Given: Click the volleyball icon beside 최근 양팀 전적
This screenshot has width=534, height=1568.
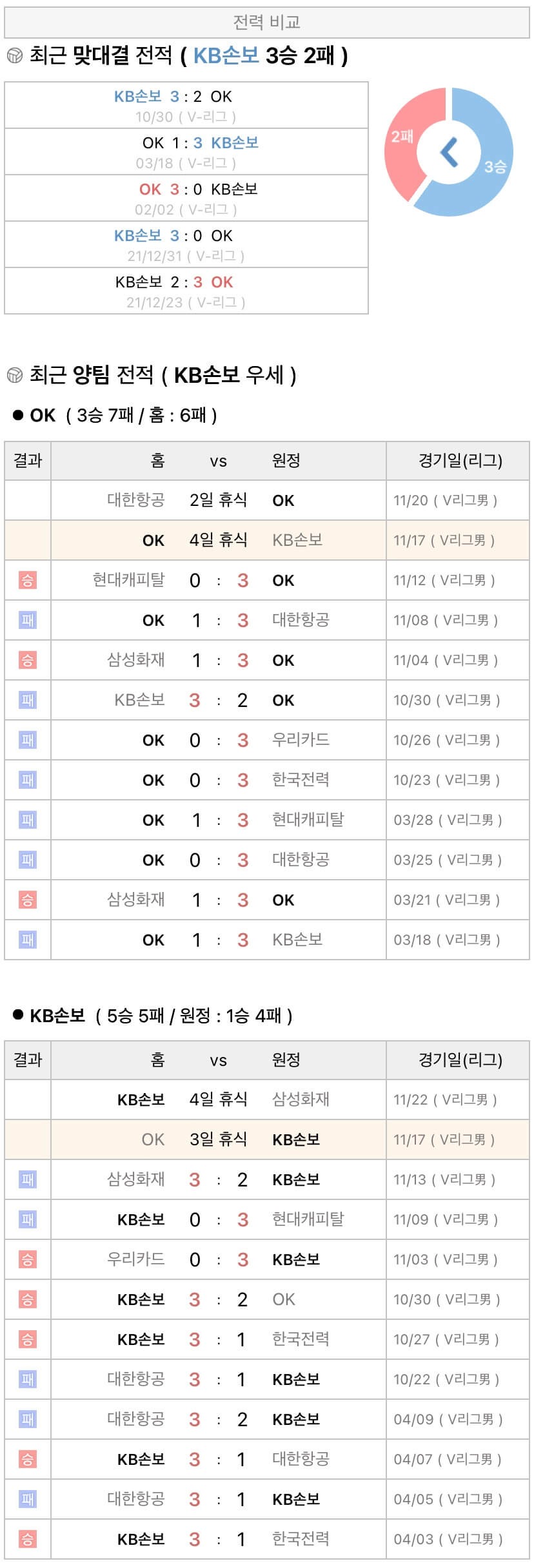Looking at the screenshot, I should coord(14,374).
